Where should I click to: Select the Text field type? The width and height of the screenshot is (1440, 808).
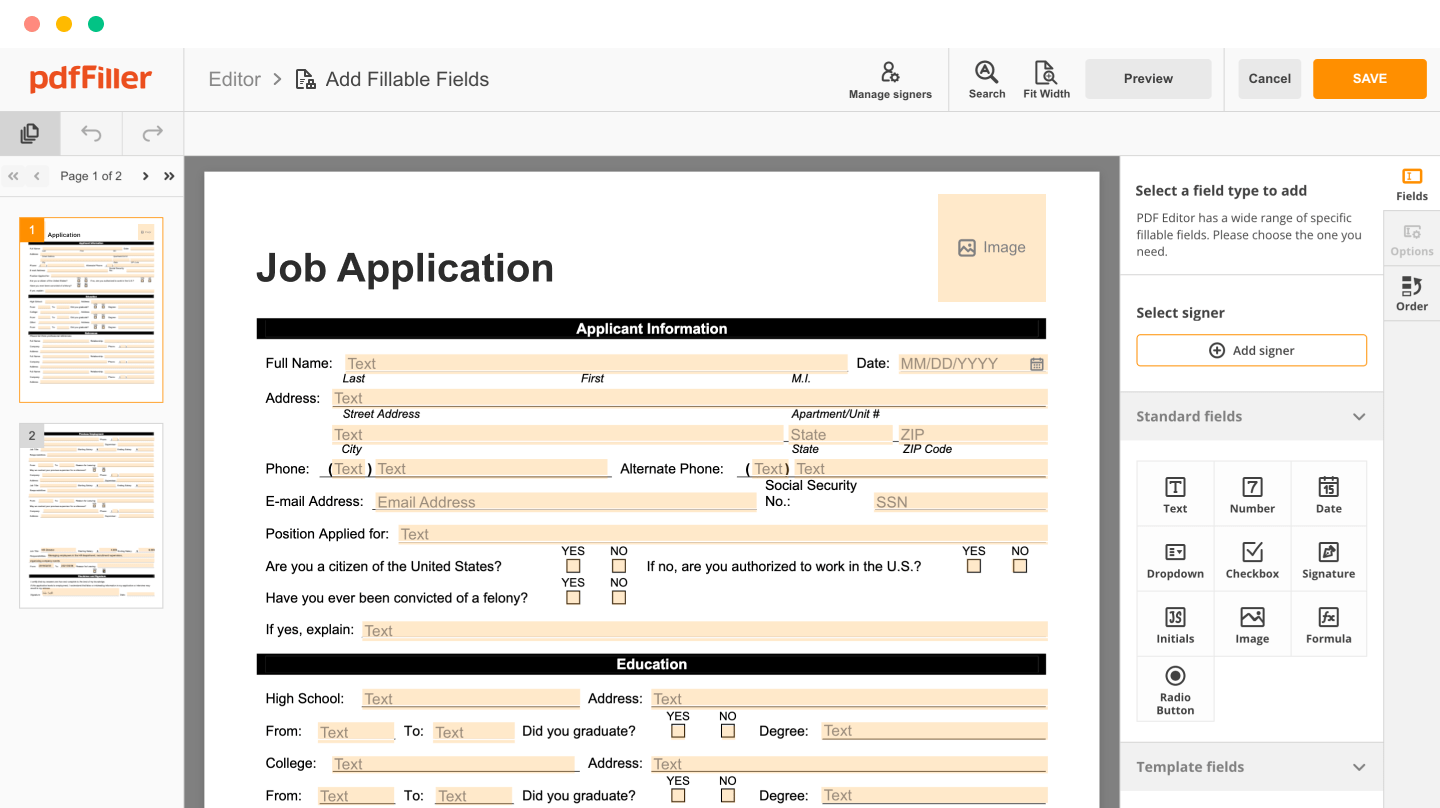point(1175,492)
